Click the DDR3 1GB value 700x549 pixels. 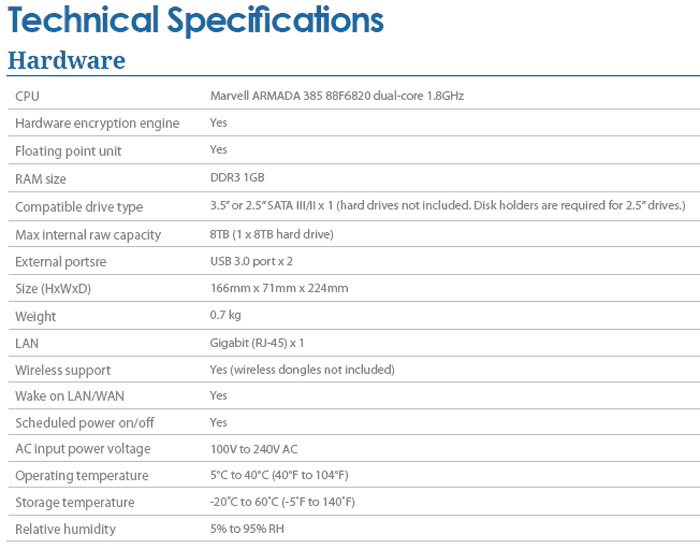[x=237, y=178]
